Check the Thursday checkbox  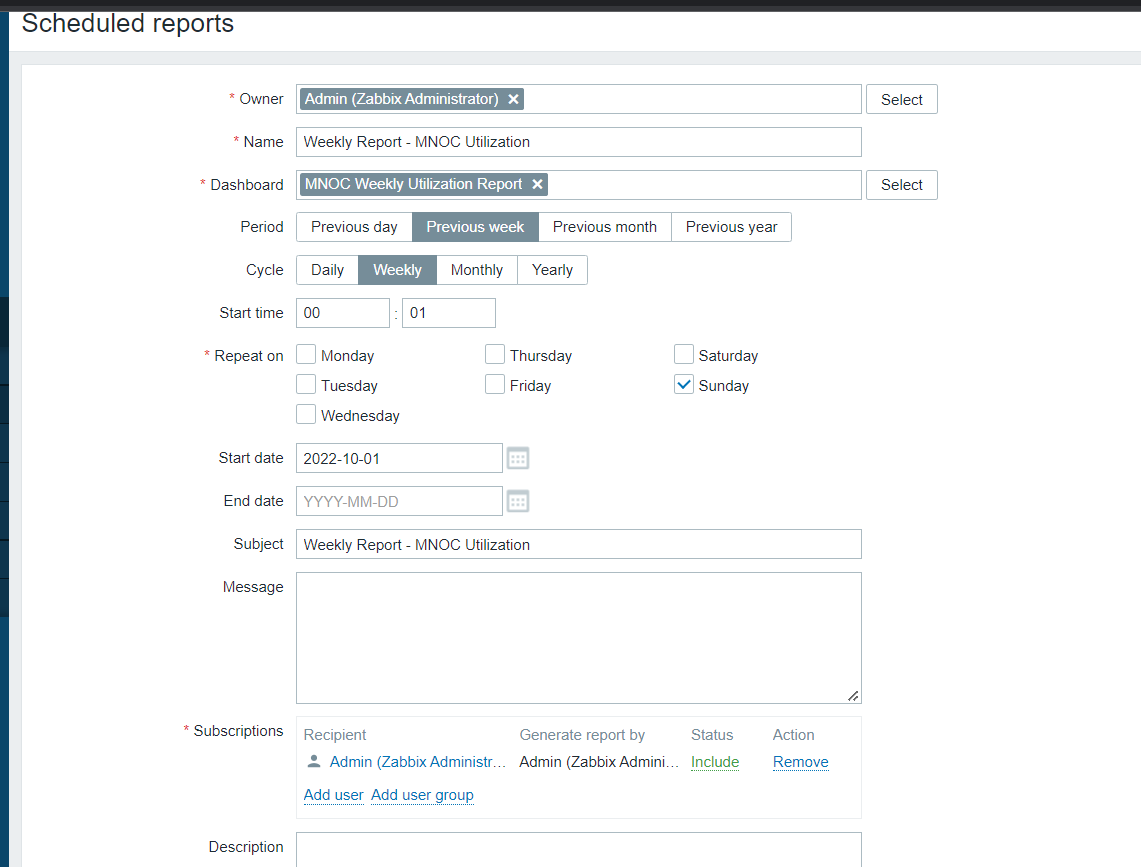[495, 355]
